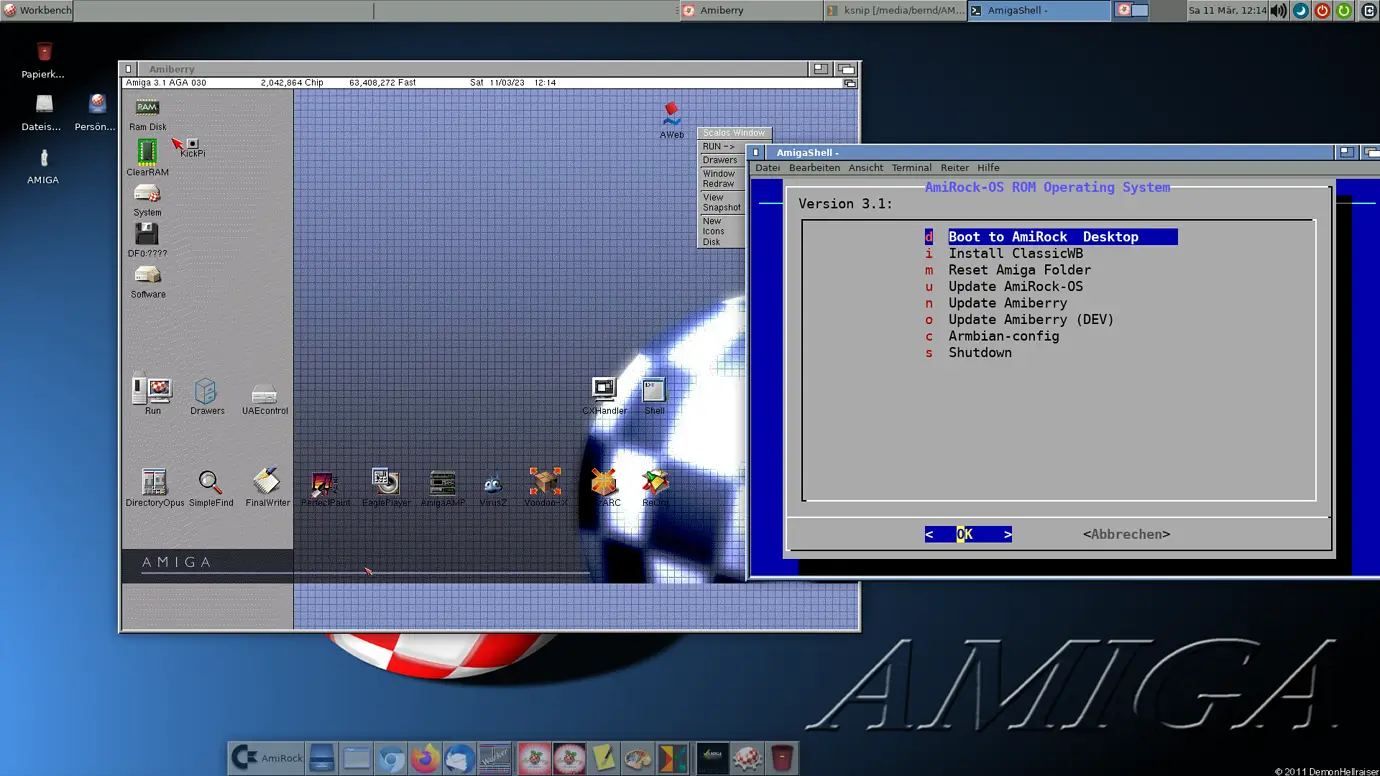Select the Shutdown option in the list
This screenshot has width=1380, height=776.
pyautogui.click(x=980, y=352)
